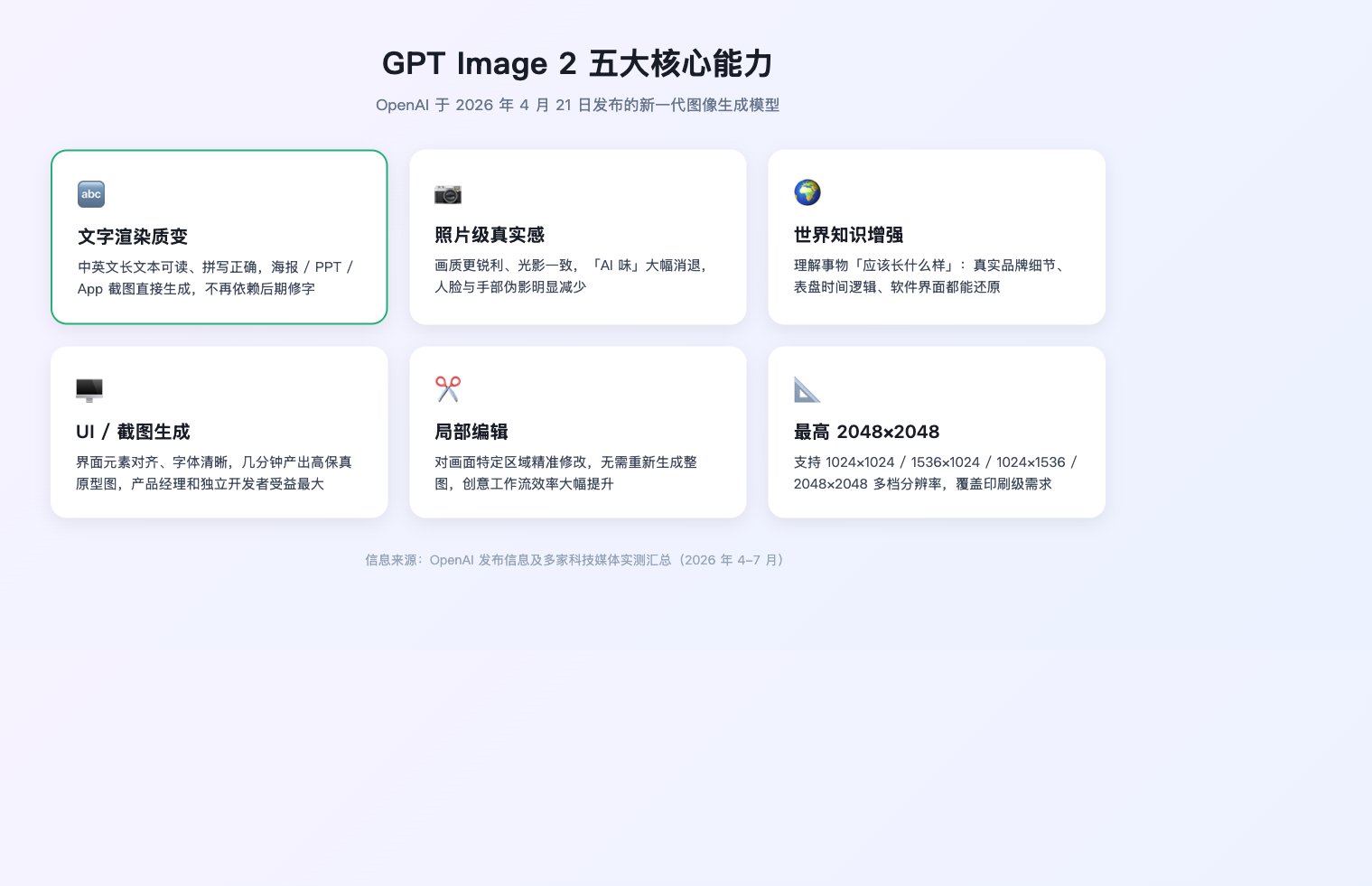The height and width of the screenshot is (886, 1372).
Task: Click the description starting 画质更锐利
Action: point(573,276)
